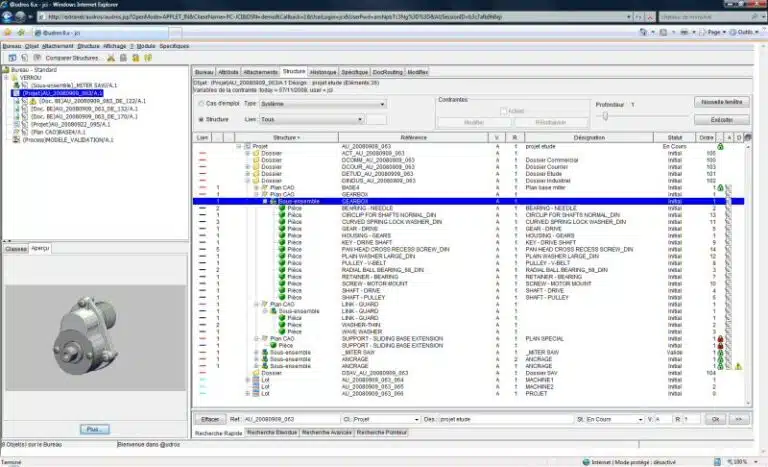The width and height of the screenshot is (768, 467).
Task: Click the first icon in the toolbar under Bureau
Action: pyautogui.click(x=11, y=58)
